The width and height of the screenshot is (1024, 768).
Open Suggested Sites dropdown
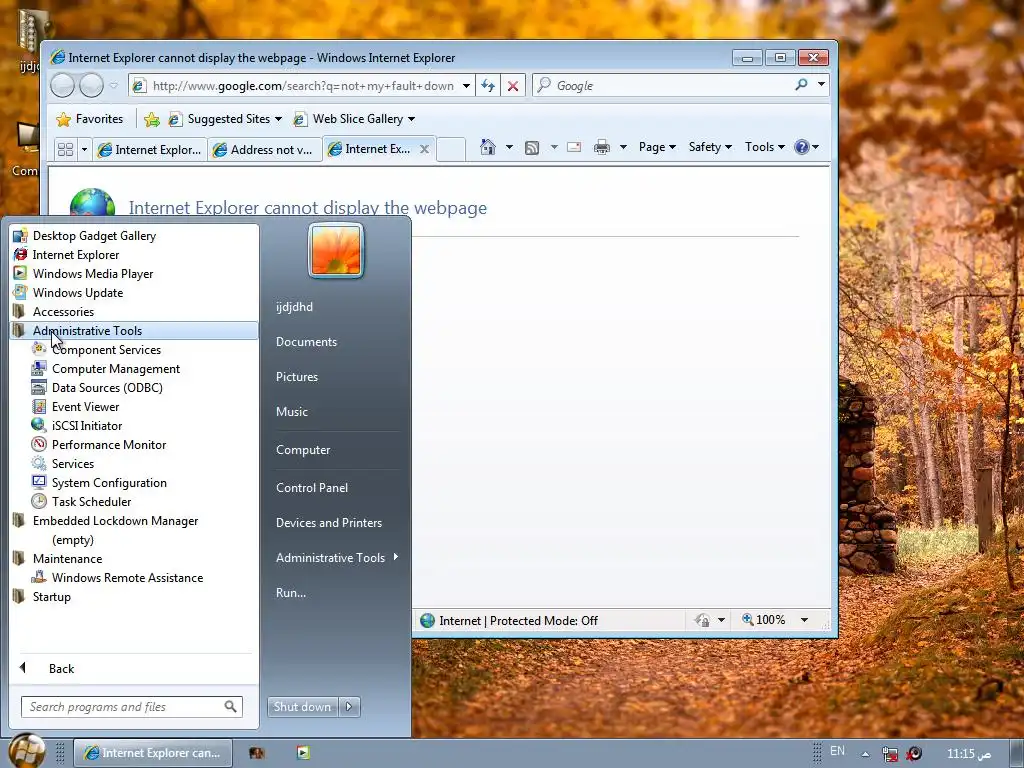click(225, 119)
